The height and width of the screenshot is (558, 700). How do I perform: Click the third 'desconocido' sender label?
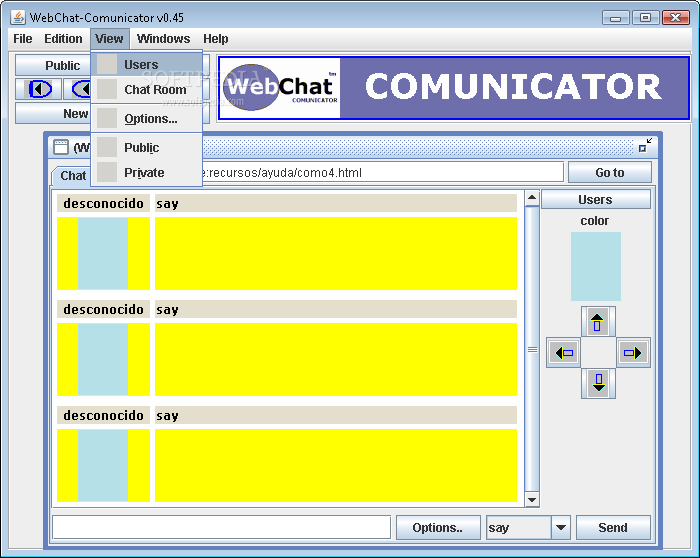pyautogui.click(x=104, y=415)
